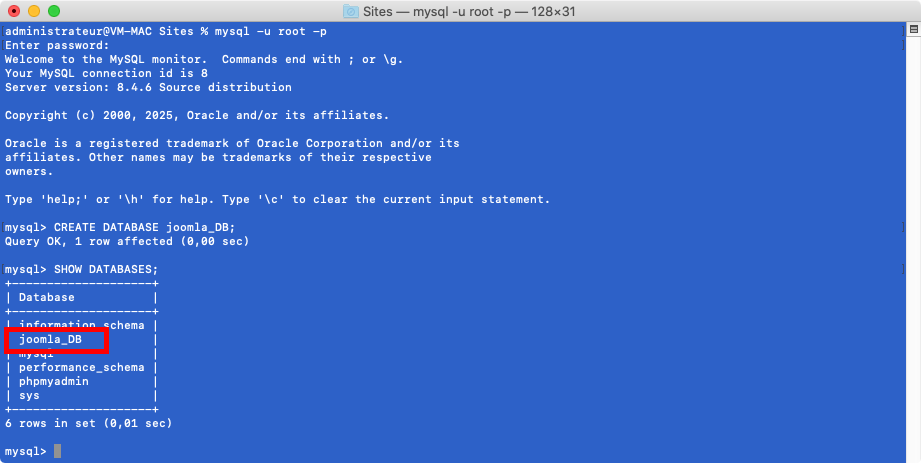
Task: Close the Terminal window with red button
Action: [14, 11]
